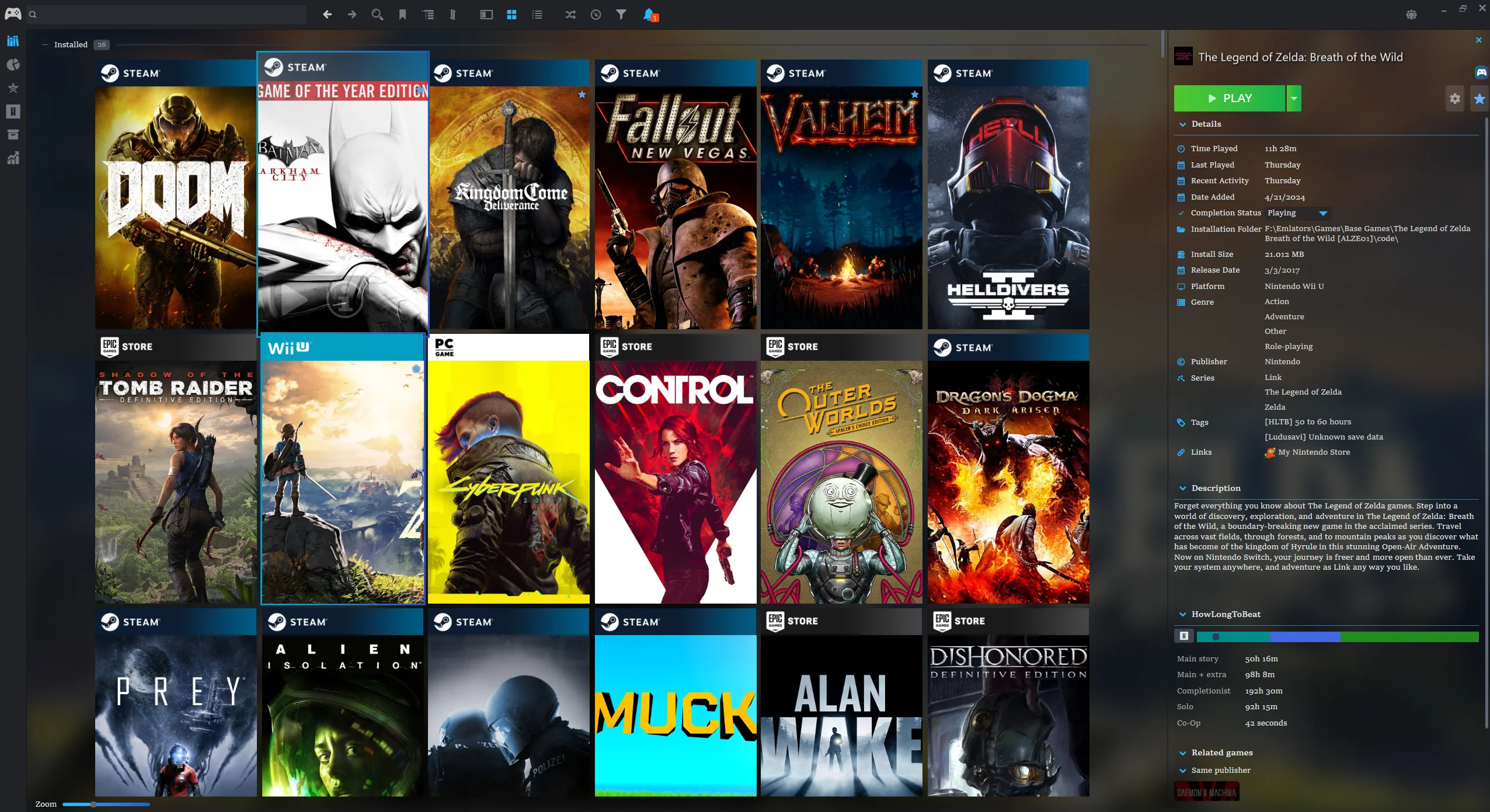This screenshot has width=1490, height=812.
Task: Collapse the Same publisher section
Action: pyautogui.click(x=1182, y=771)
